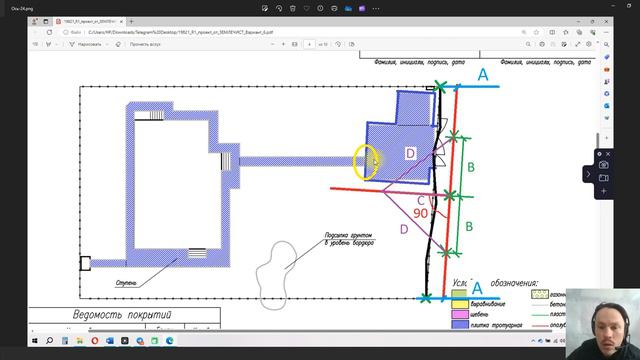Screen dimensions: 640x360
Task: Open the Shopping tag icon in Edge sidebar
Action: tap(607, 57)
